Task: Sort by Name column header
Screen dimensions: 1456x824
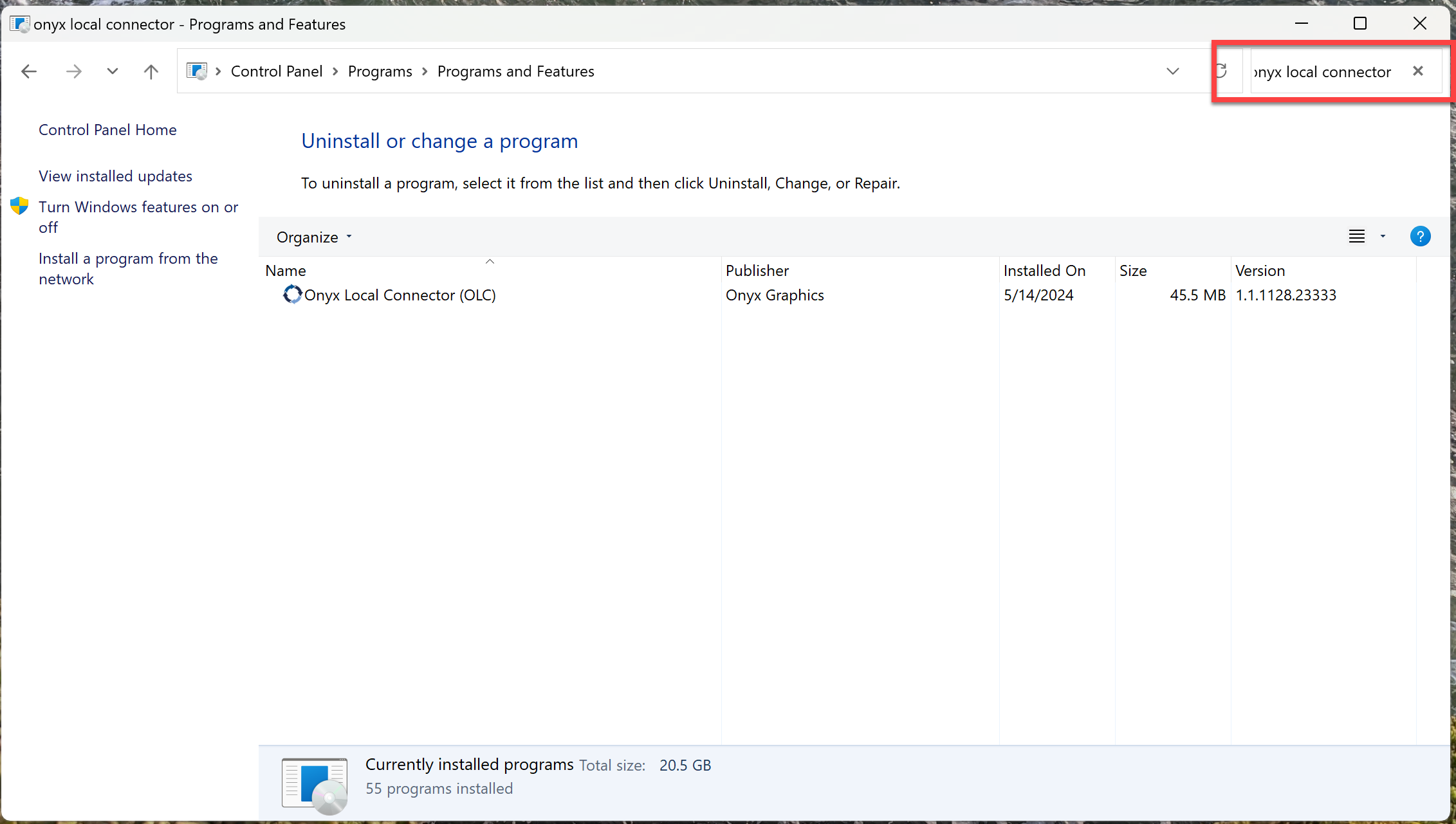Action: [490, 271]
